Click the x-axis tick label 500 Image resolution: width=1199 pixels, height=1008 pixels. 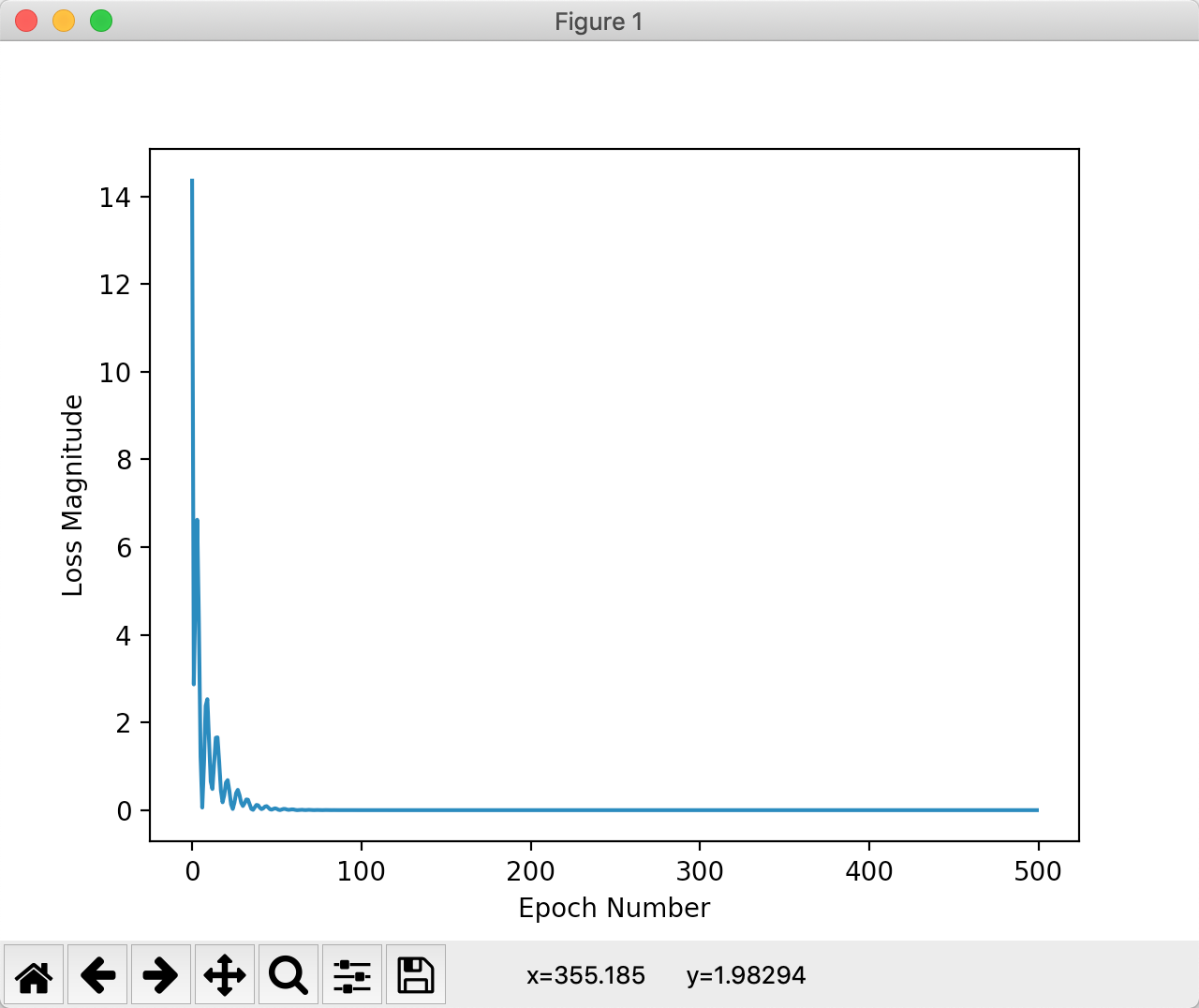tap(1038, 871)
